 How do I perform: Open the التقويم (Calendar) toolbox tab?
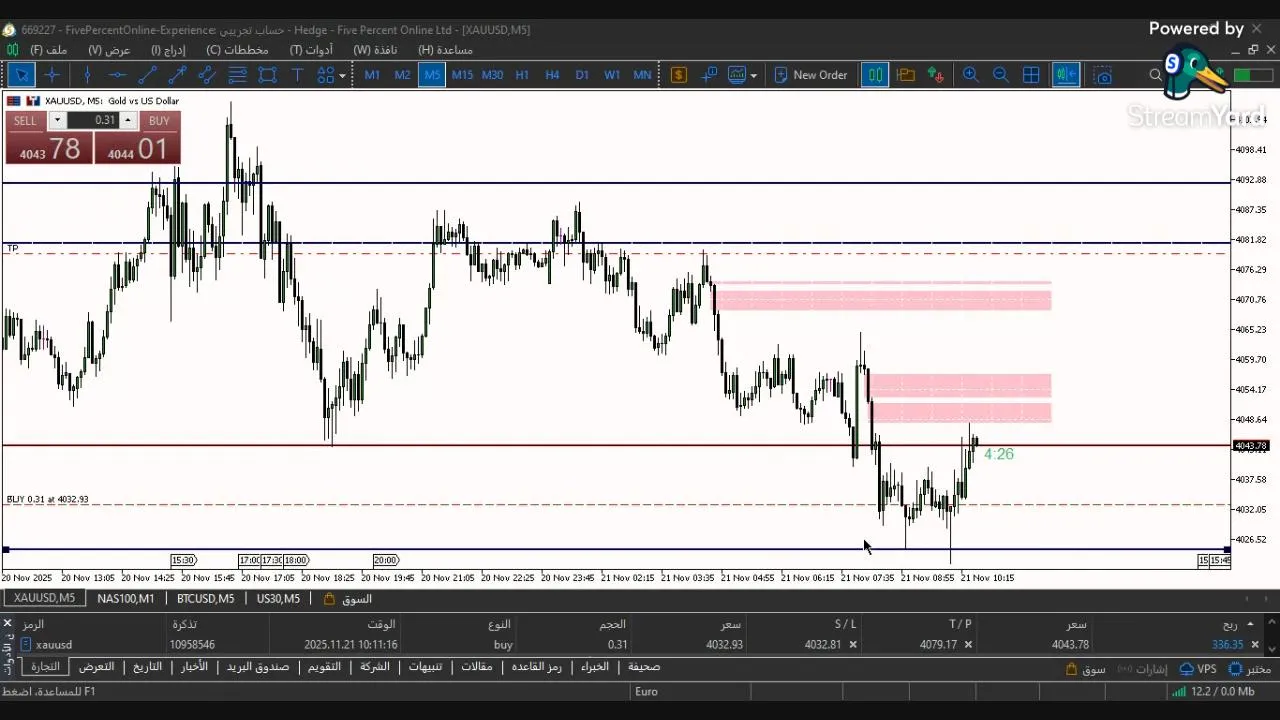[324, 667]
